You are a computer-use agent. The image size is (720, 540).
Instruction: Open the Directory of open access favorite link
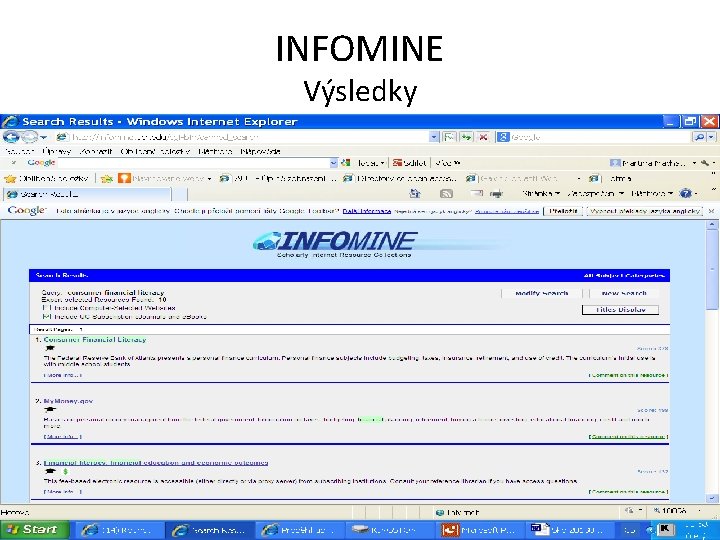(400, 178)
